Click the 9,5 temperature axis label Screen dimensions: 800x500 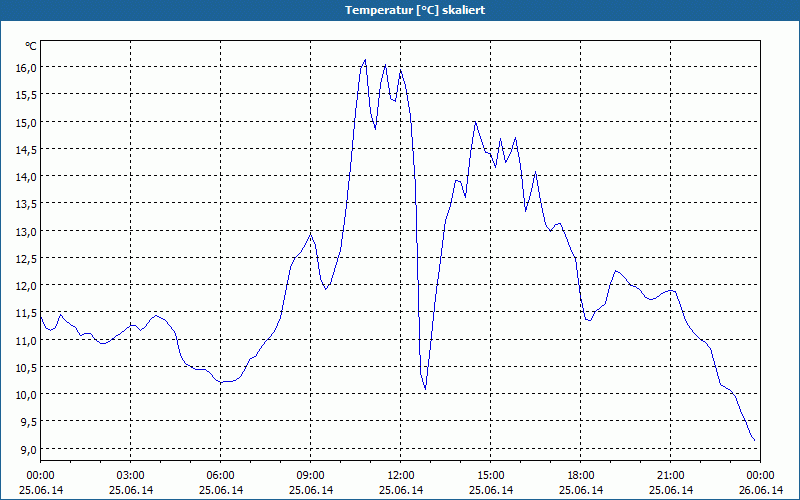[28, 422]
